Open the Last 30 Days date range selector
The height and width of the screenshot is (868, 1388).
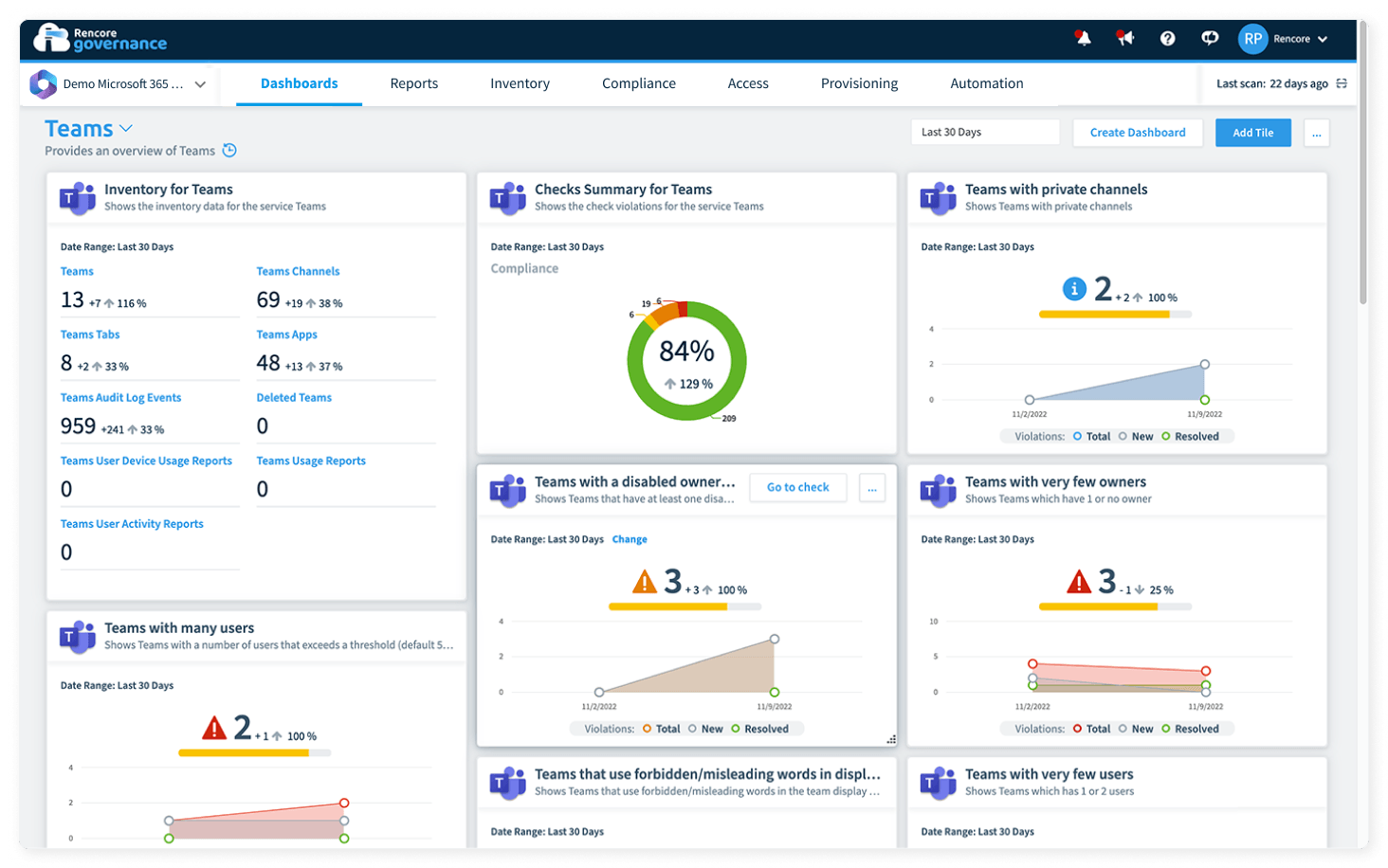pyautogui.click(x=985, y=133)
